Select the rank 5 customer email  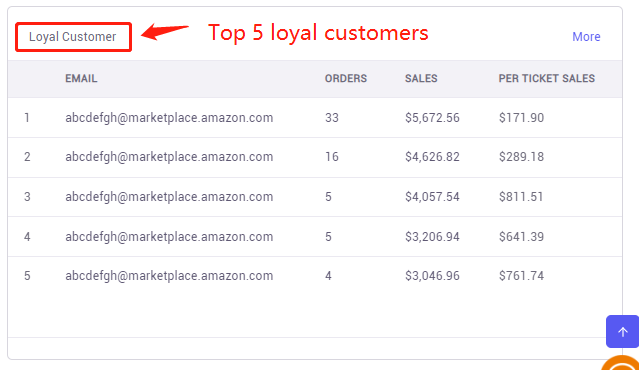coord(169,276)
